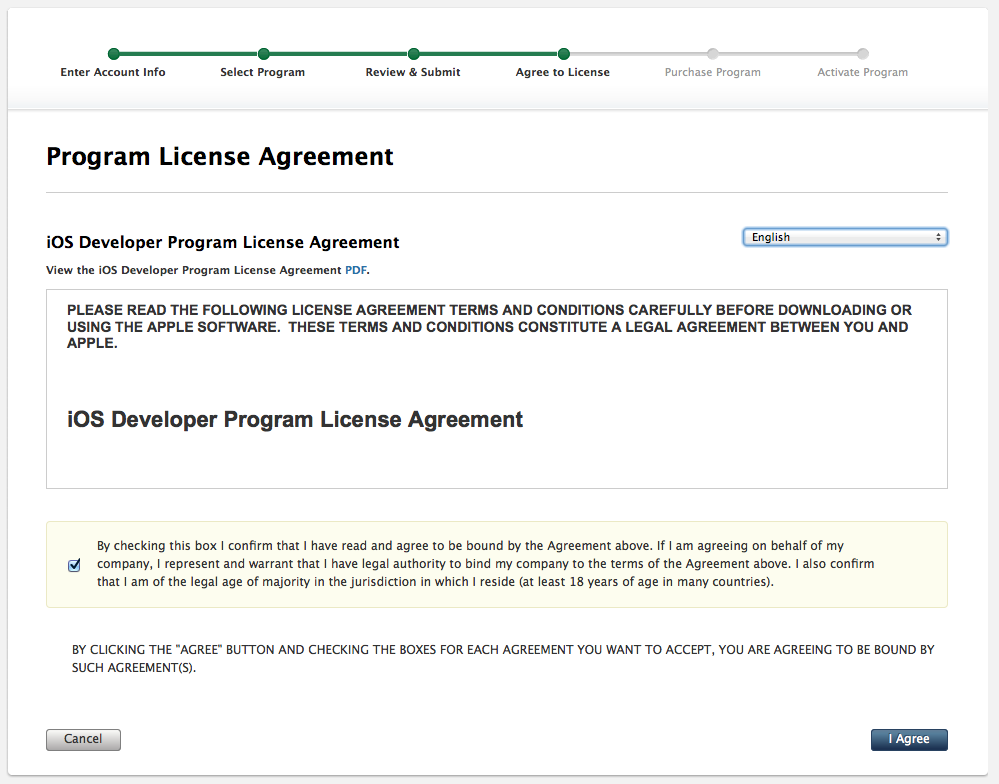Click the large iOS Developer Program License Agreement title in the text box
The height and width of the screenshot is (784, 999).
[295, 420]
